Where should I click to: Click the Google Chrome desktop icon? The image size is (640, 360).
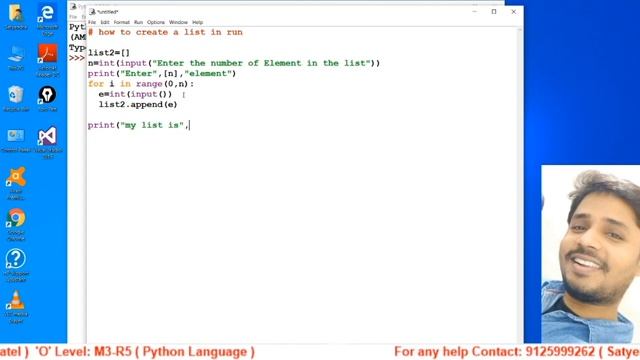pos(16,224)
